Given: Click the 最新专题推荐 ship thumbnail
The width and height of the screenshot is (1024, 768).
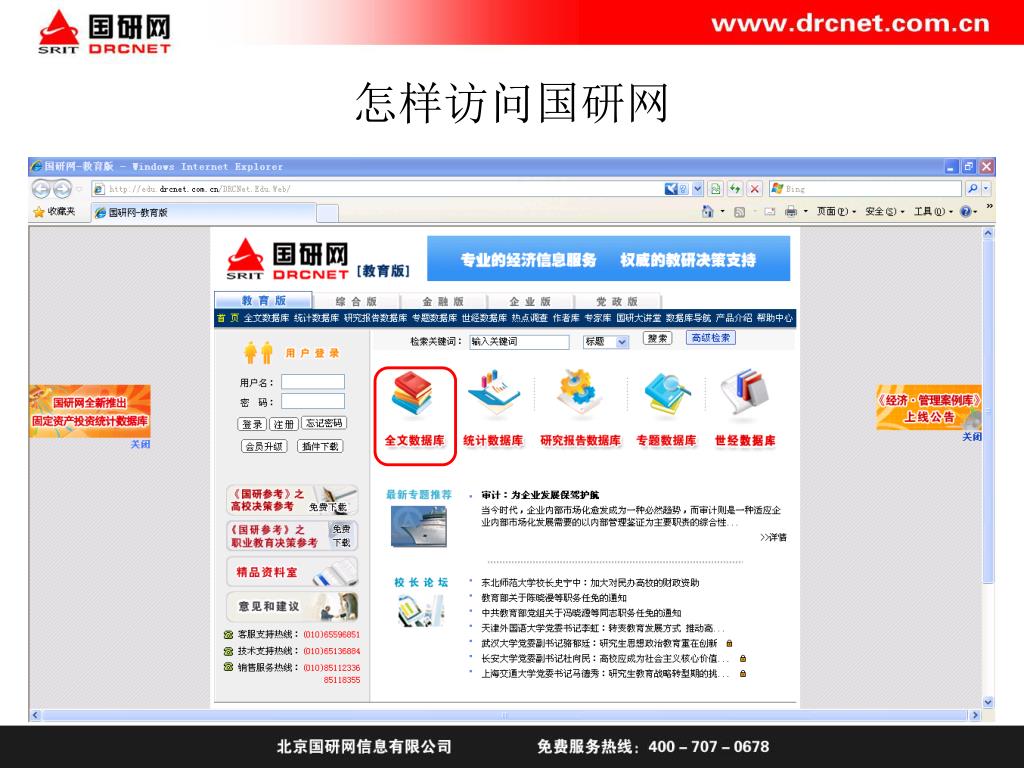Looking at the screenshot, I should point(419,526).
